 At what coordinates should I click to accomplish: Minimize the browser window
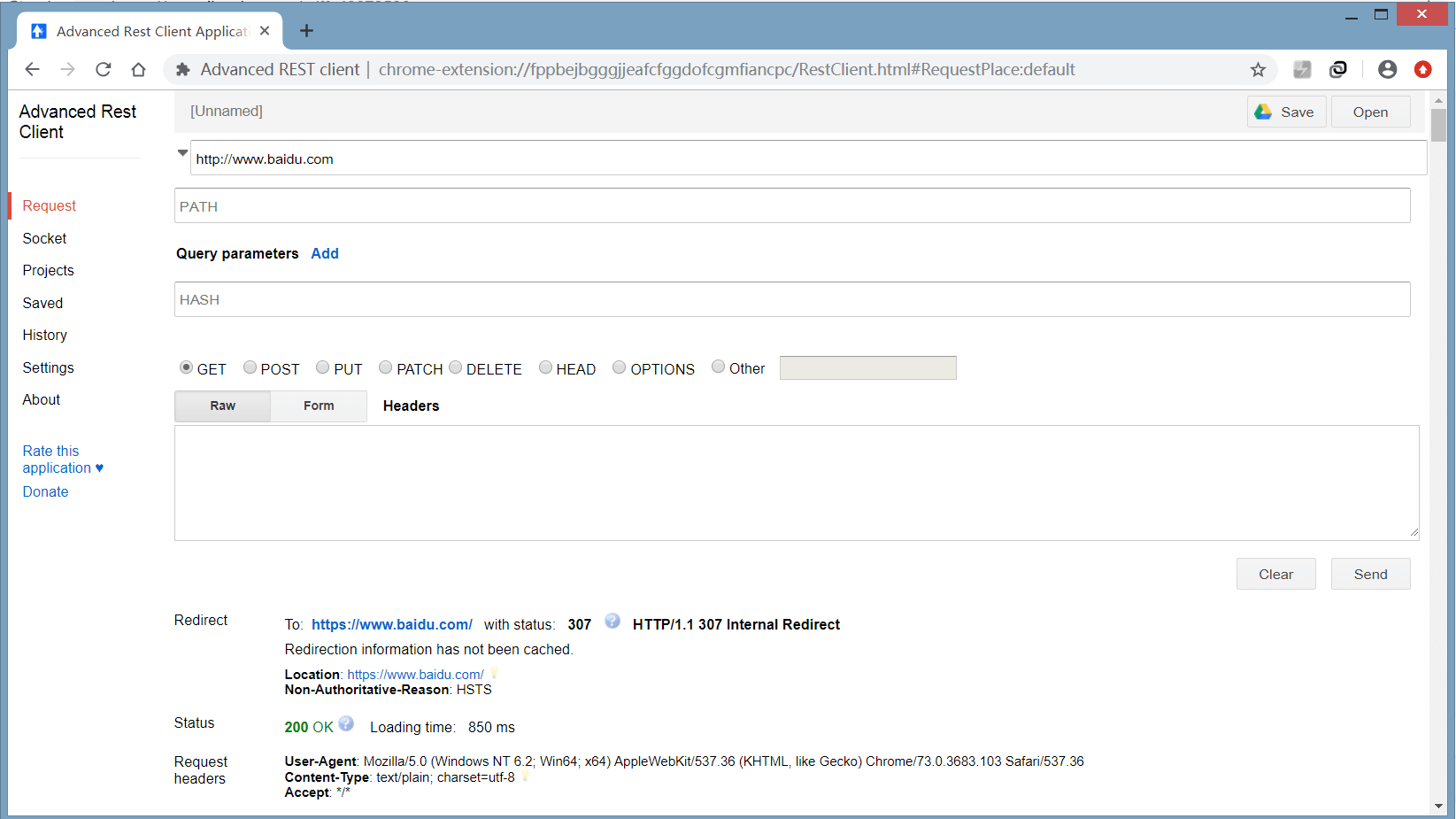[1352, 15]
